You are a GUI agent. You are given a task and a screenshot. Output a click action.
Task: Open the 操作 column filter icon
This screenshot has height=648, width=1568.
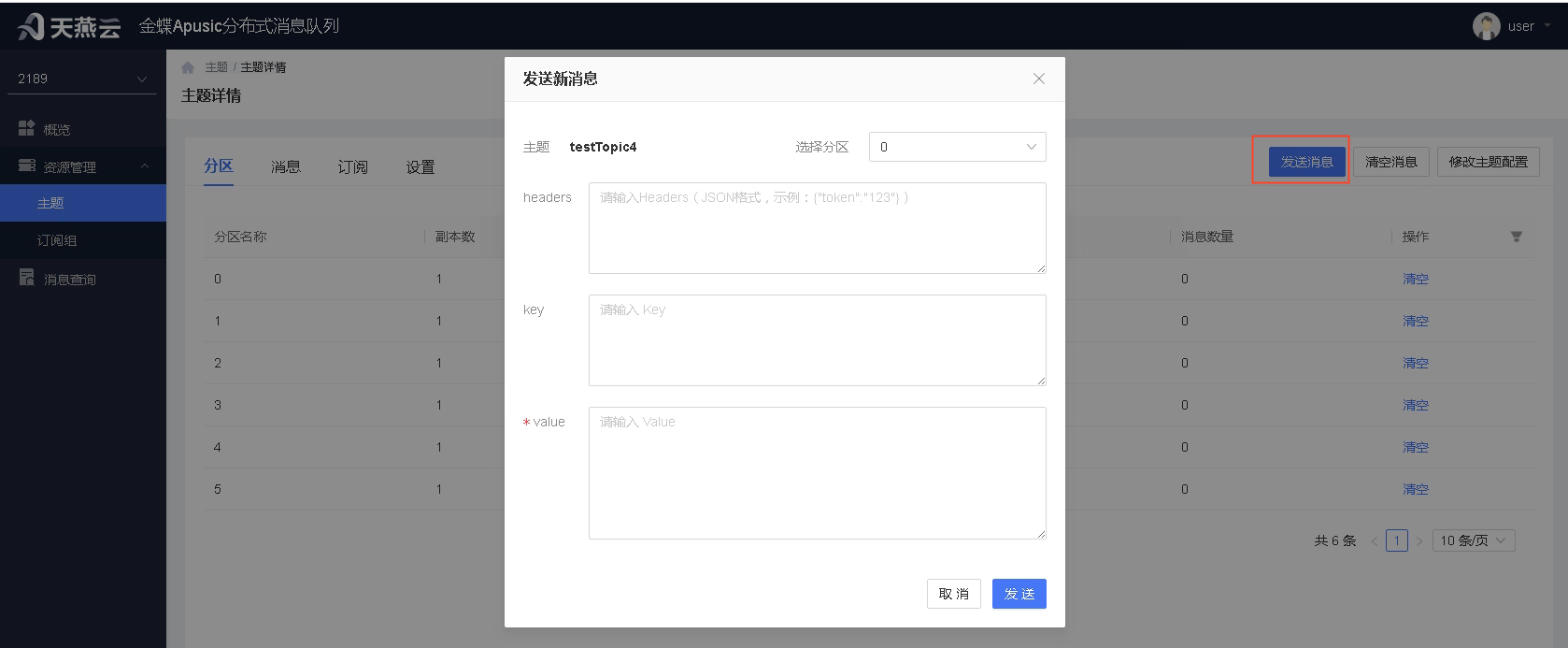coord(1517,237)
